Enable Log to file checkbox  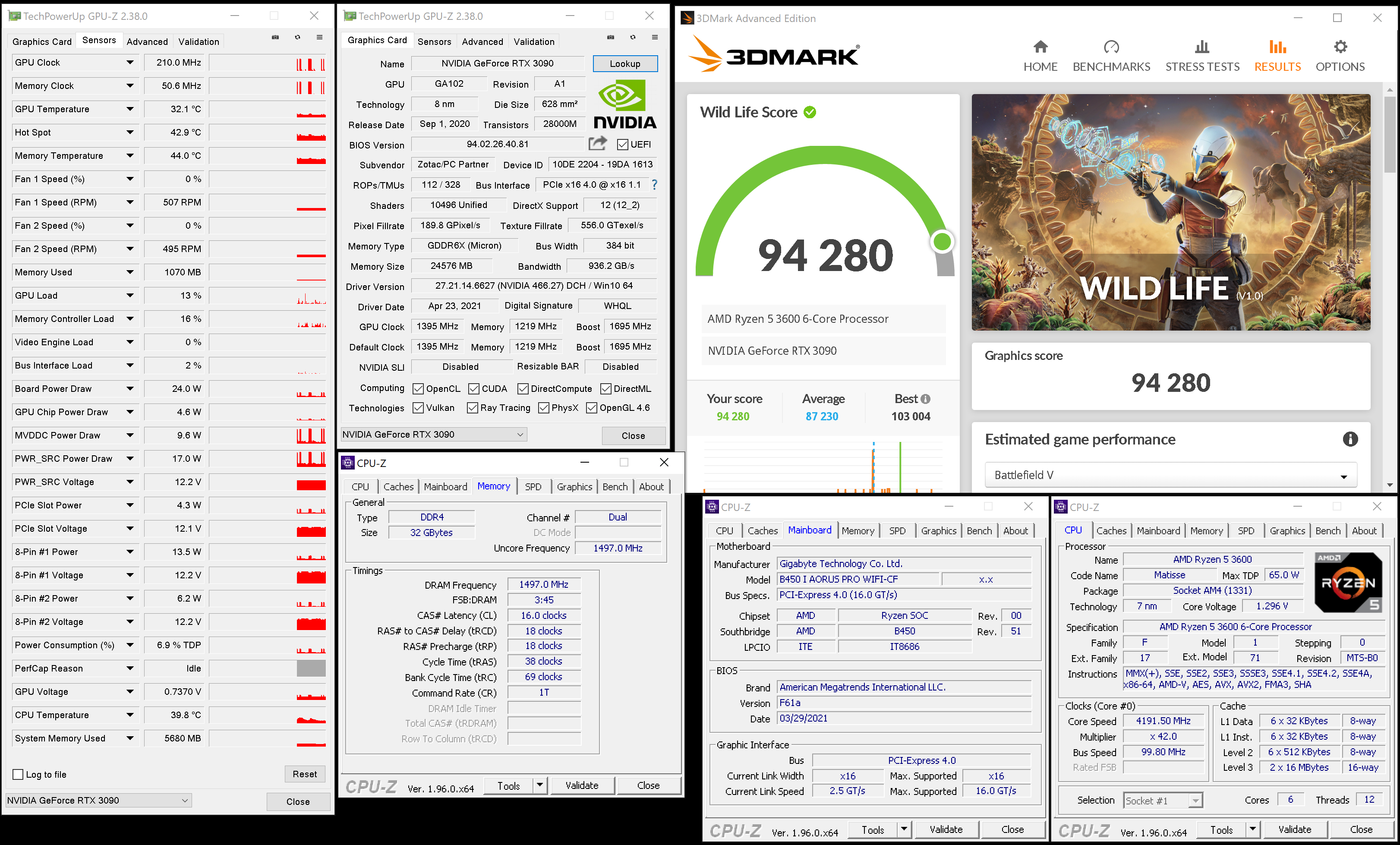[x=18, y=775]
